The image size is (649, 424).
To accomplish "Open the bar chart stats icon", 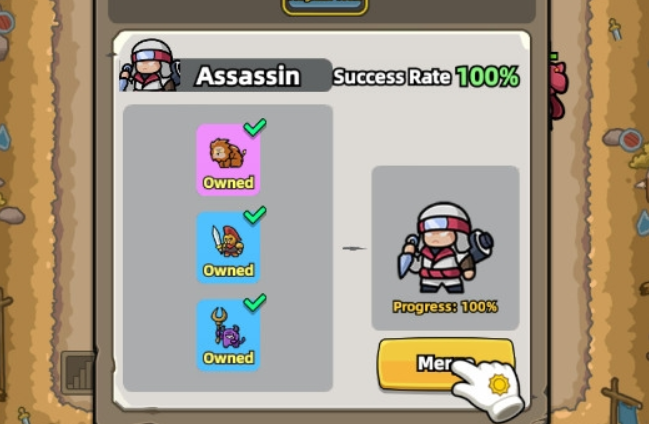I will click(x=79, y=373).
